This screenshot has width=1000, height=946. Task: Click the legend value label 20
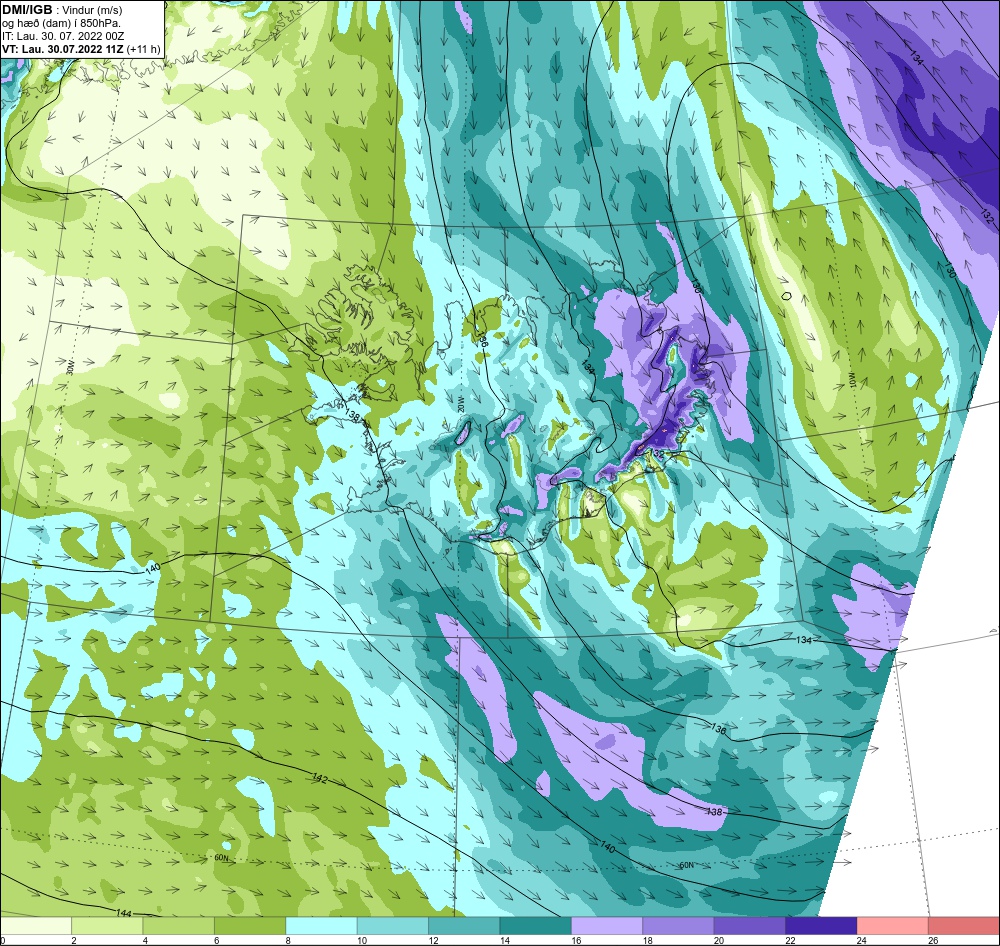(x=719, y=940)
